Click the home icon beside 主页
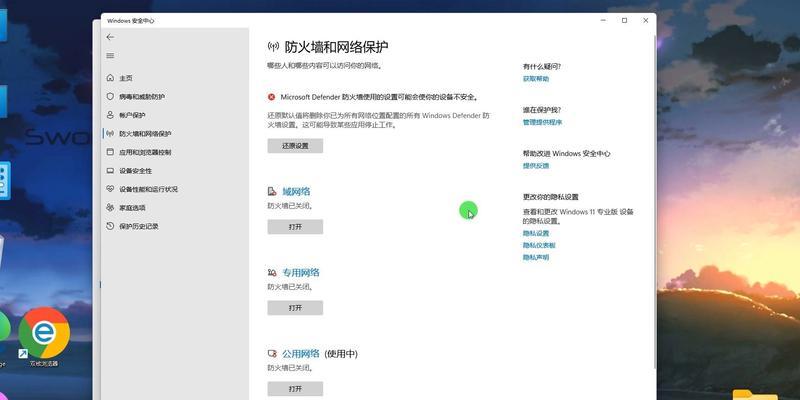800x400 pixels. (110, 78)
